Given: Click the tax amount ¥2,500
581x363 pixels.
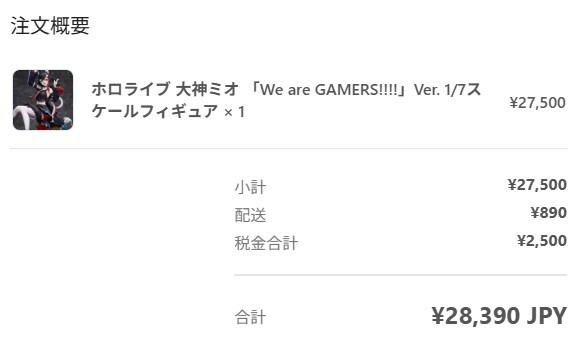Looking at the screenshot, I should (542, 241).
